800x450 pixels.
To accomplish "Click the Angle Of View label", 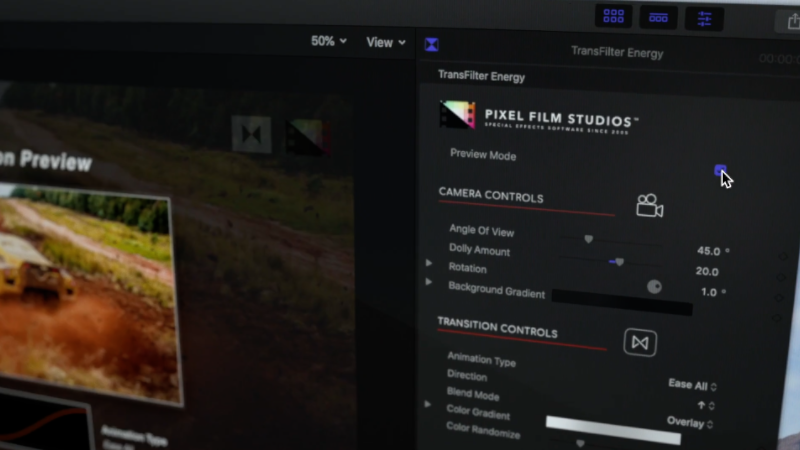I will 482,231.
